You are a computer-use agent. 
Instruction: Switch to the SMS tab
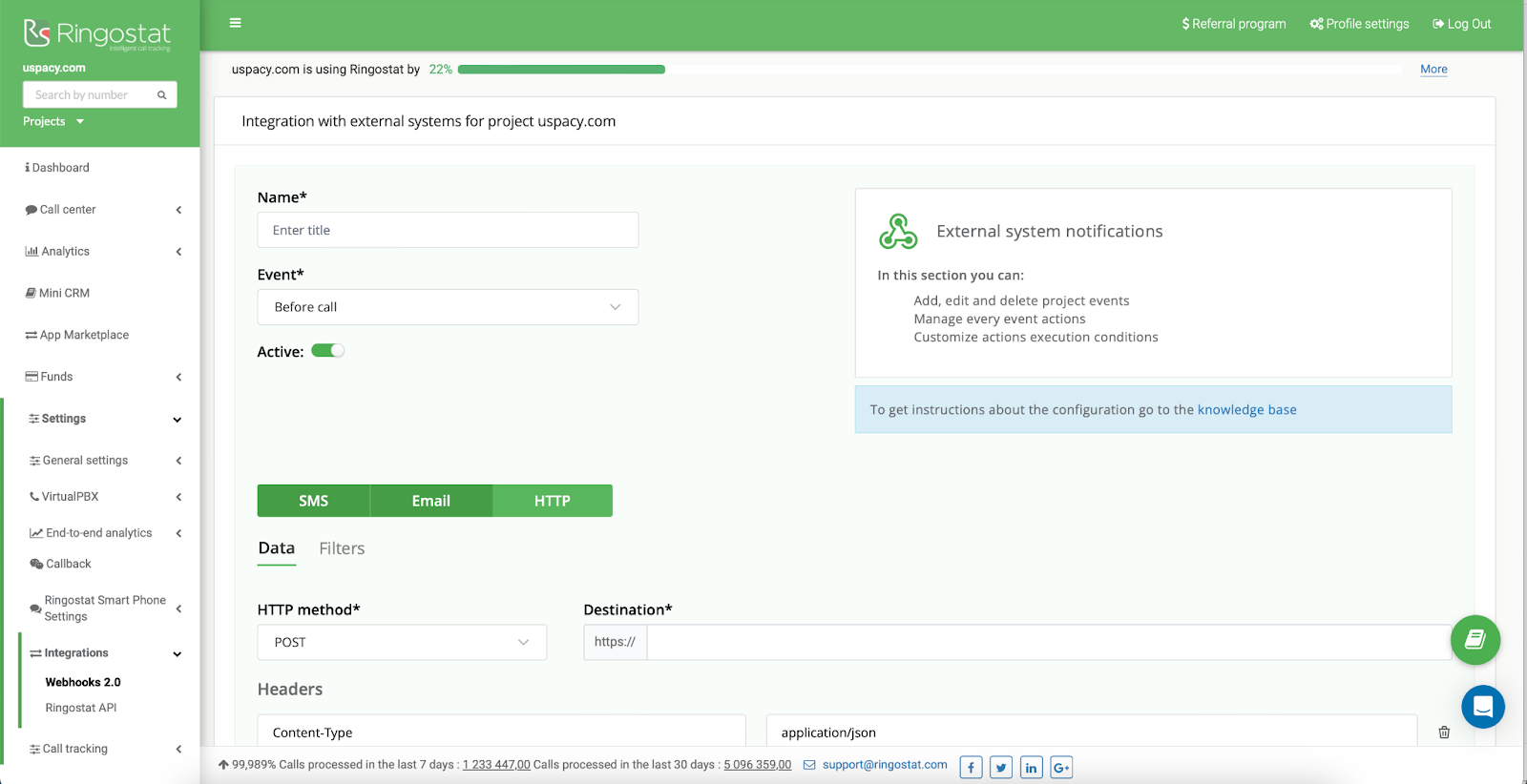click(x=314, y=501)
